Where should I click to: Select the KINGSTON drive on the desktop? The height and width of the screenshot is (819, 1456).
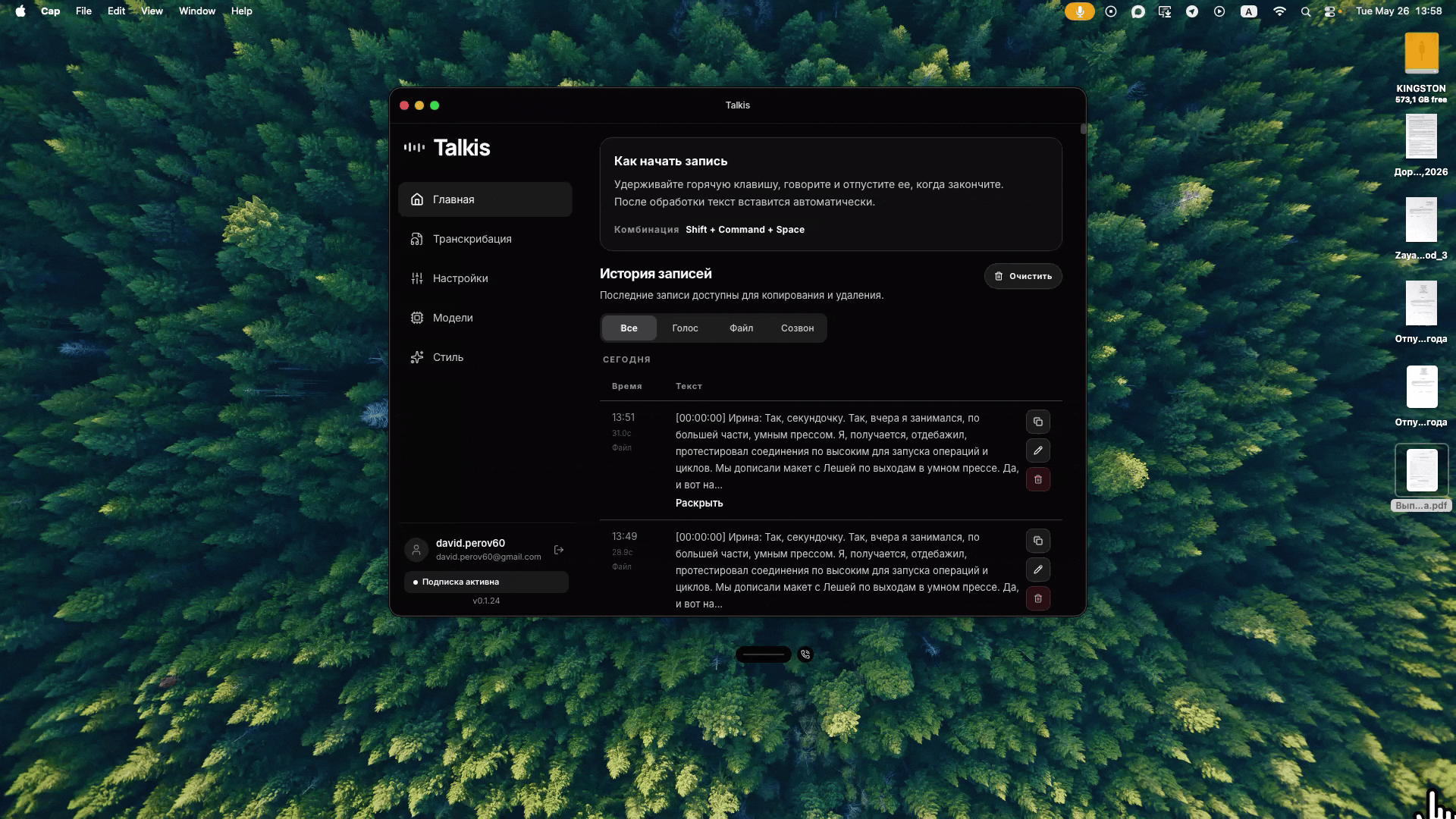point(1421,67)
